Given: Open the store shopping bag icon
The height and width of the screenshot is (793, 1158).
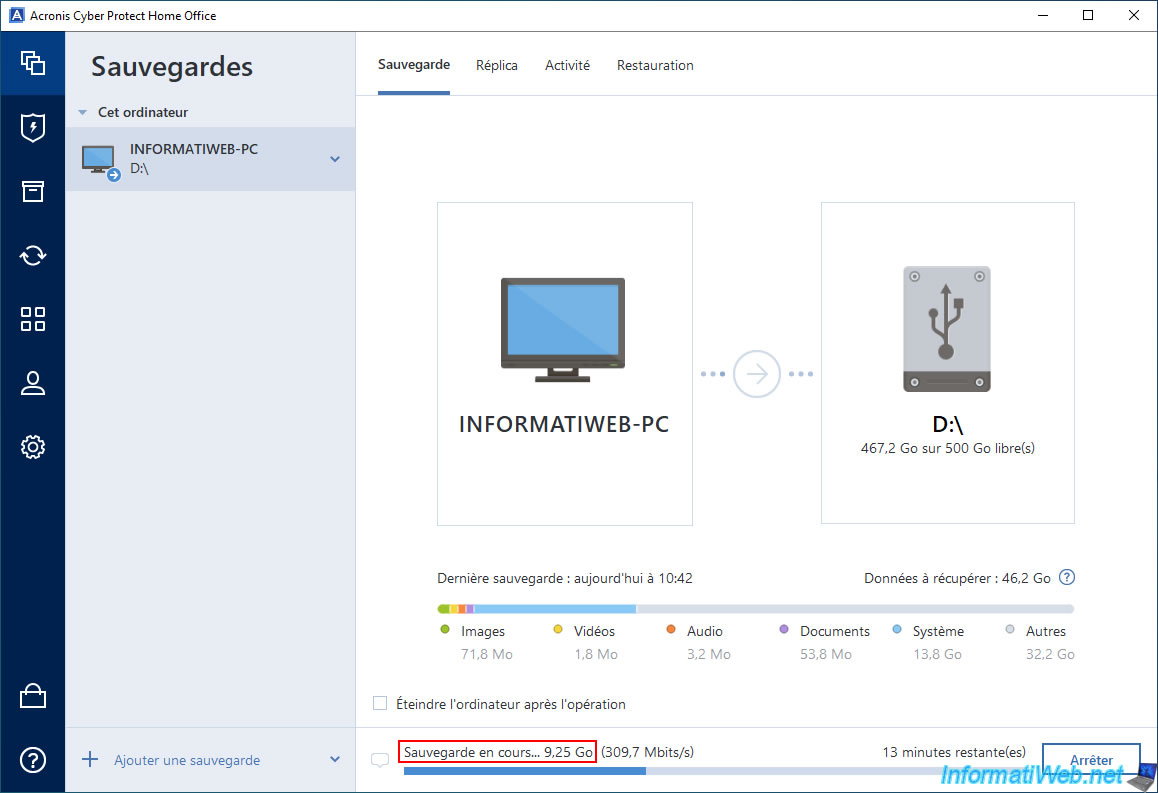Looking at the screenshot, I should [32, 696].
